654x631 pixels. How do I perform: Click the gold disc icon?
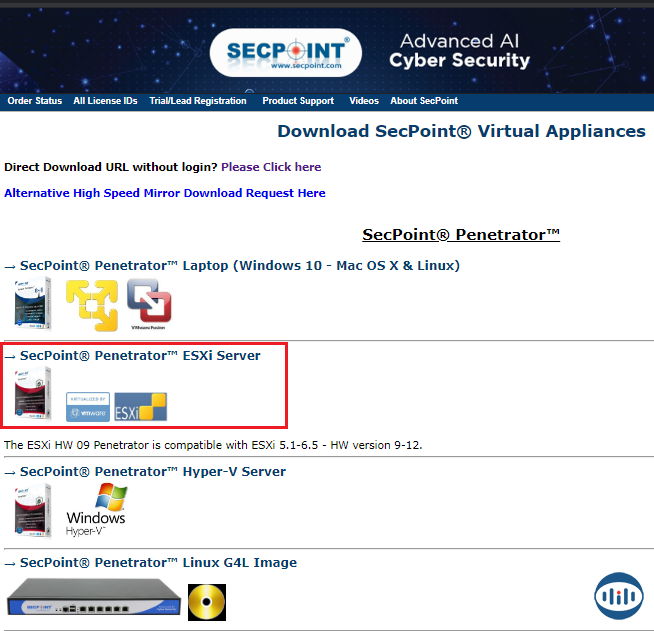pos(207,601)
